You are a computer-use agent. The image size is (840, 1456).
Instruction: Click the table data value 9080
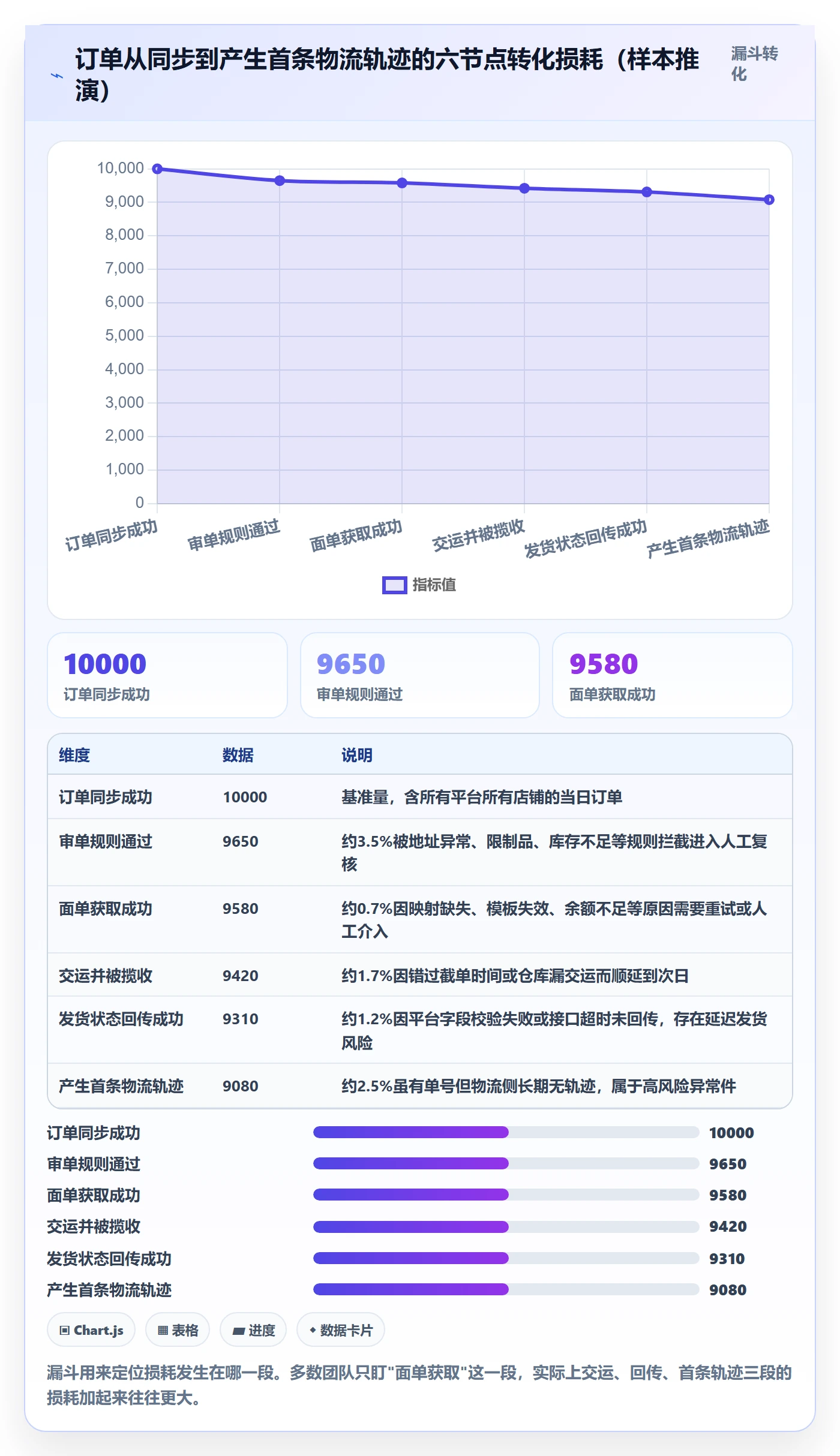pos(241,1086)
